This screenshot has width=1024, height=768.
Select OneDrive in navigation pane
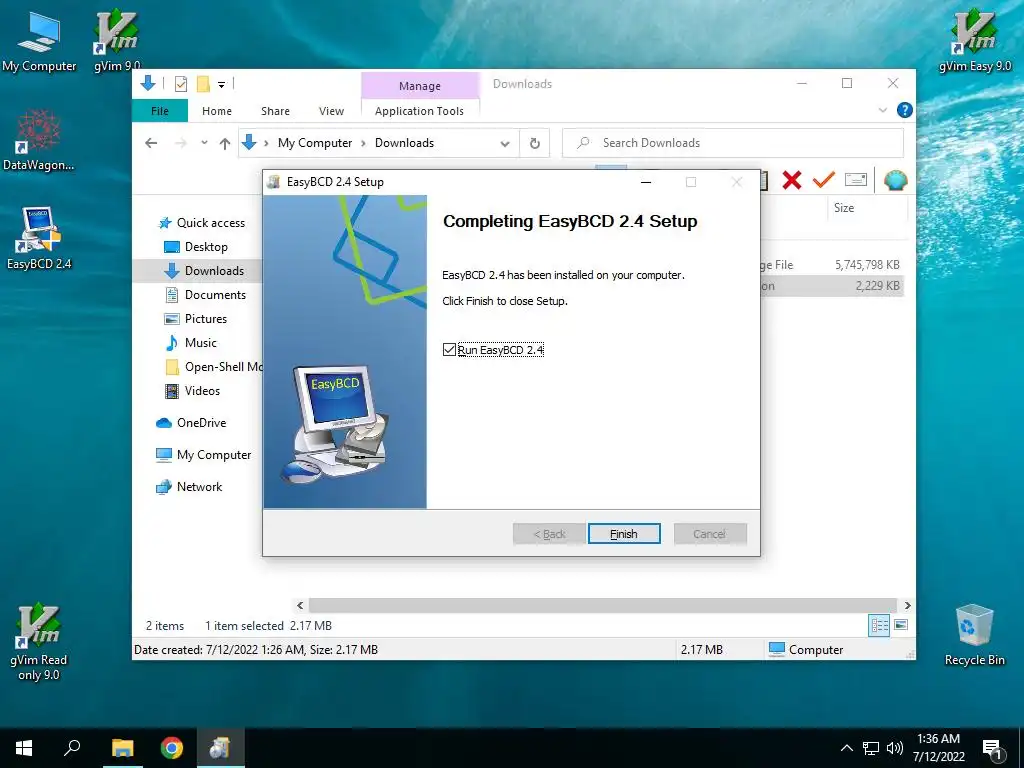coord(191,423)
